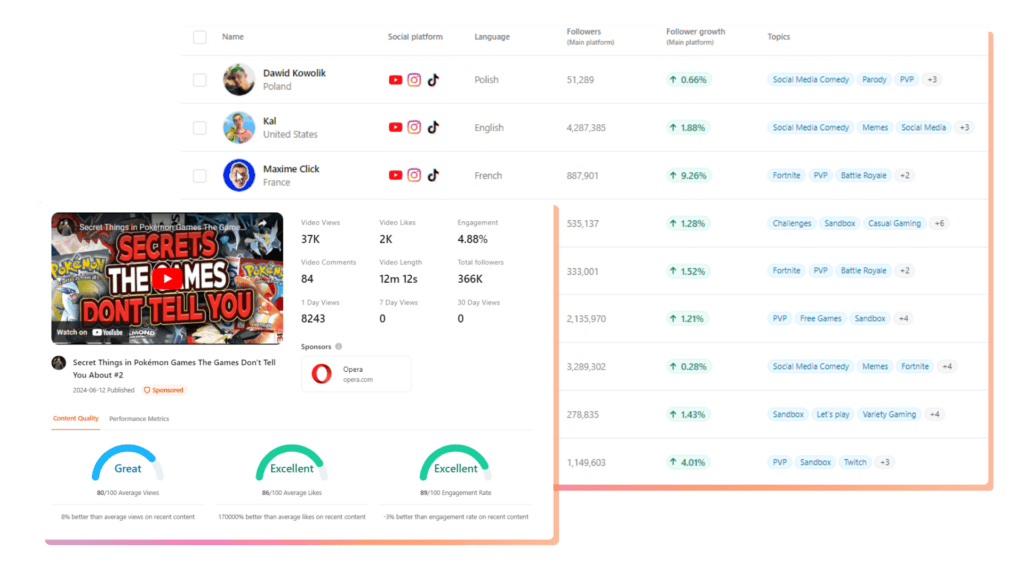Click the 8243 one-day views value

click(313, 319)
